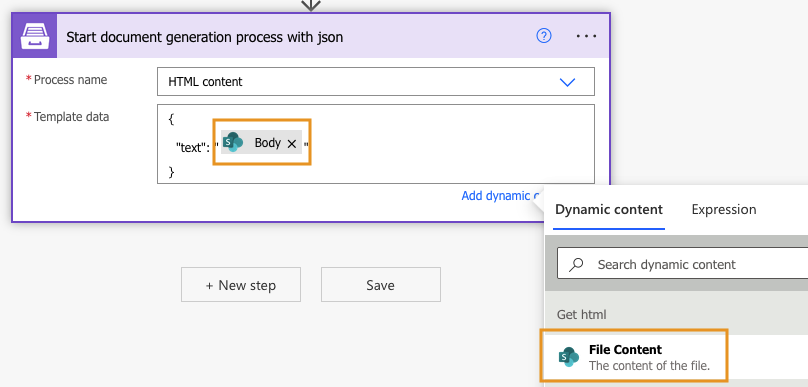Image resolution: width=808 pixels, height=387 pixels.
Task: Click the action title Start document generation
Action: (x=205, y=37)
